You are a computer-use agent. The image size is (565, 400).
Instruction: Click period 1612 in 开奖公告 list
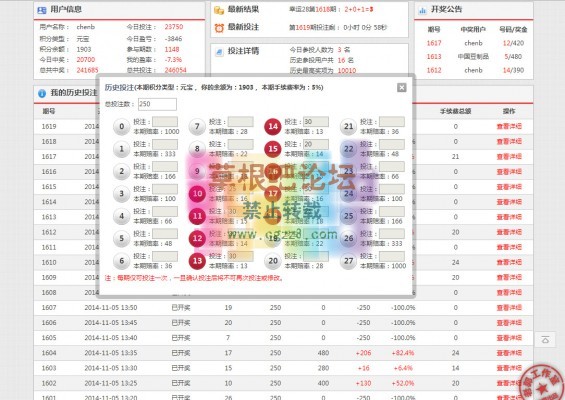click(434, 70)
